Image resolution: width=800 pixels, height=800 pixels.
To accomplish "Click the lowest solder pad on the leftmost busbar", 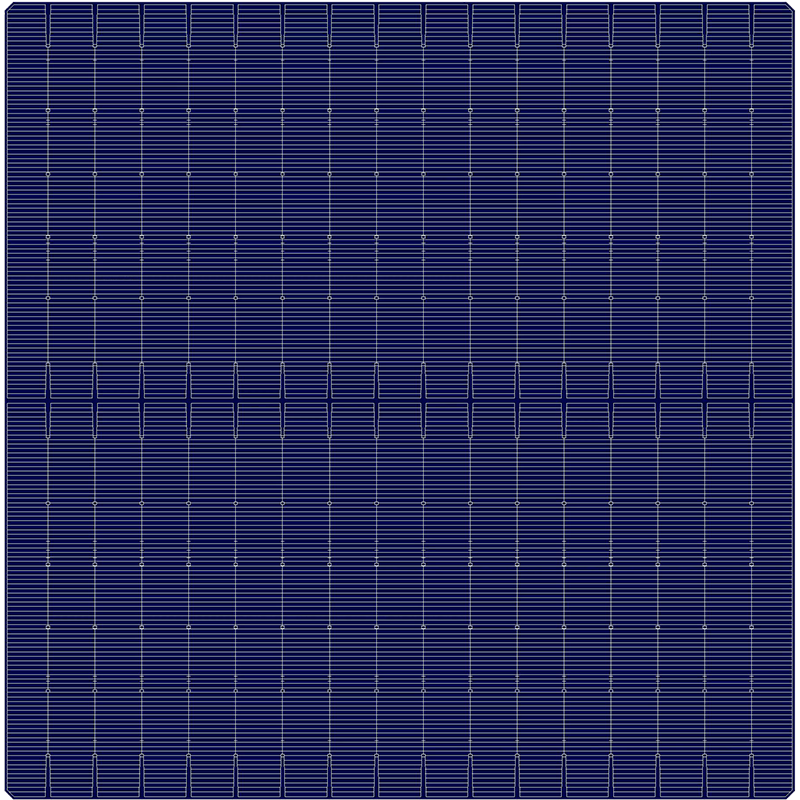I will click(47, 690).
